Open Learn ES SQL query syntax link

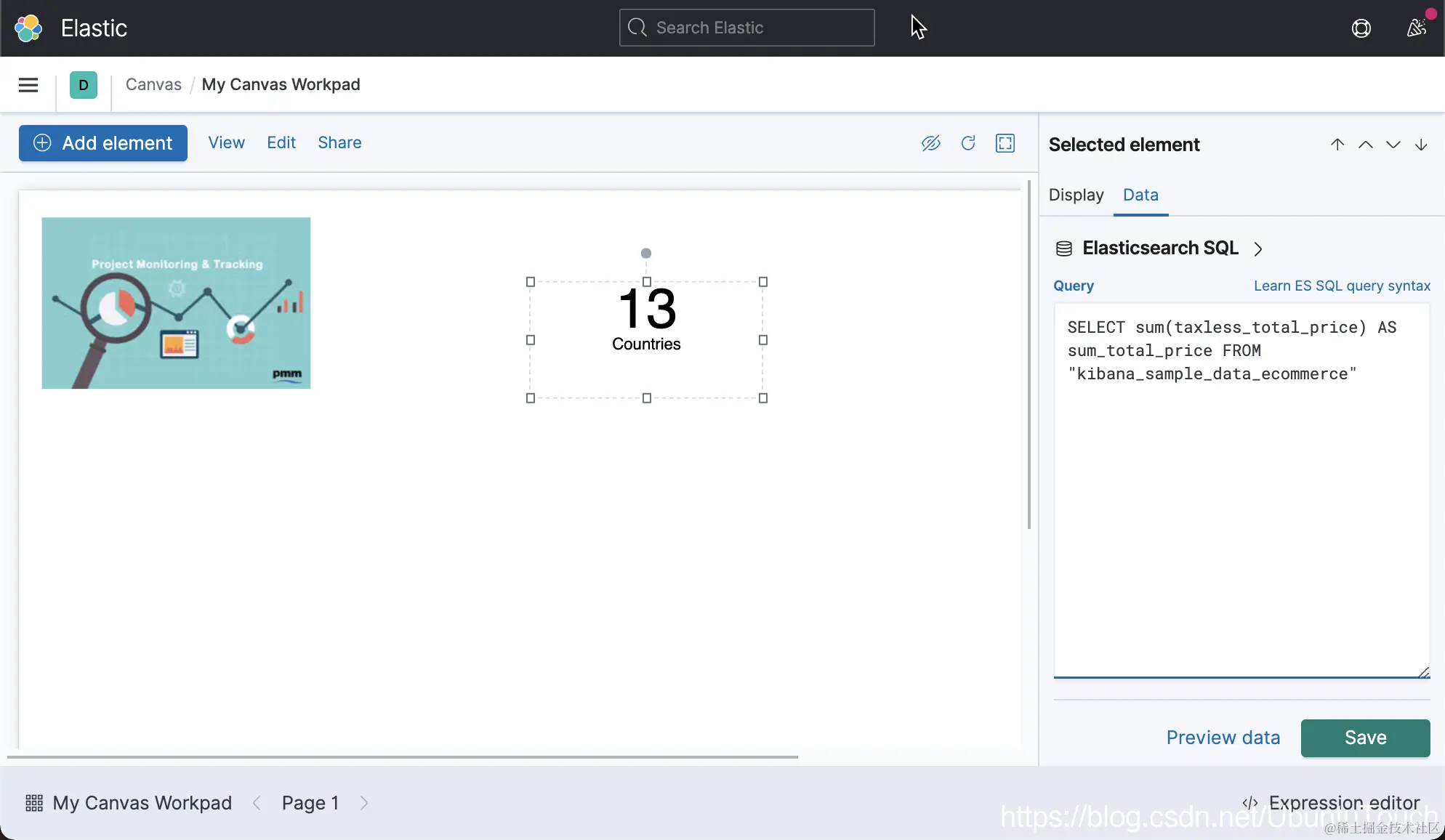tap(1342, 286)
